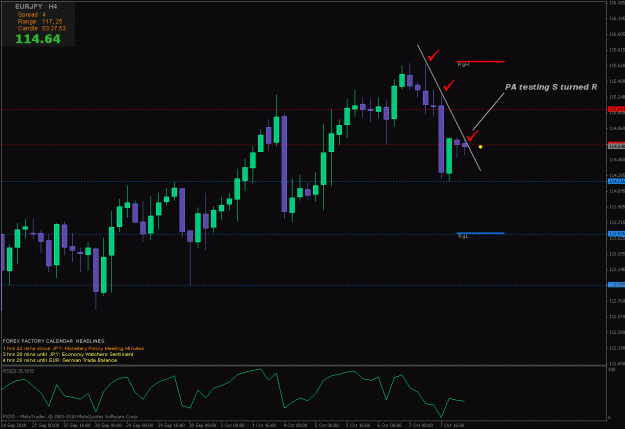Select the white descending trendline

449,108
